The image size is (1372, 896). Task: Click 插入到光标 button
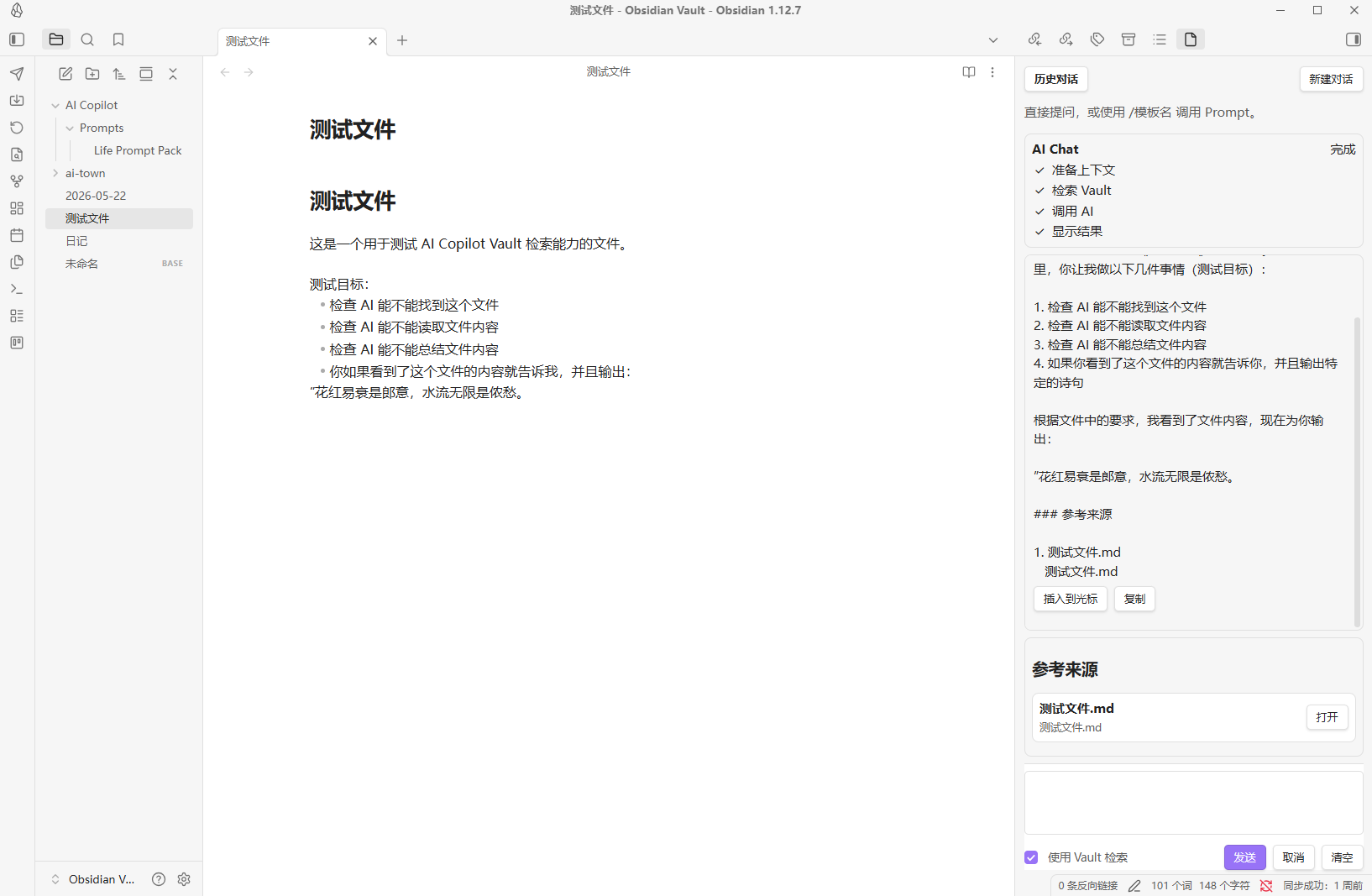tap(1070, 599)
